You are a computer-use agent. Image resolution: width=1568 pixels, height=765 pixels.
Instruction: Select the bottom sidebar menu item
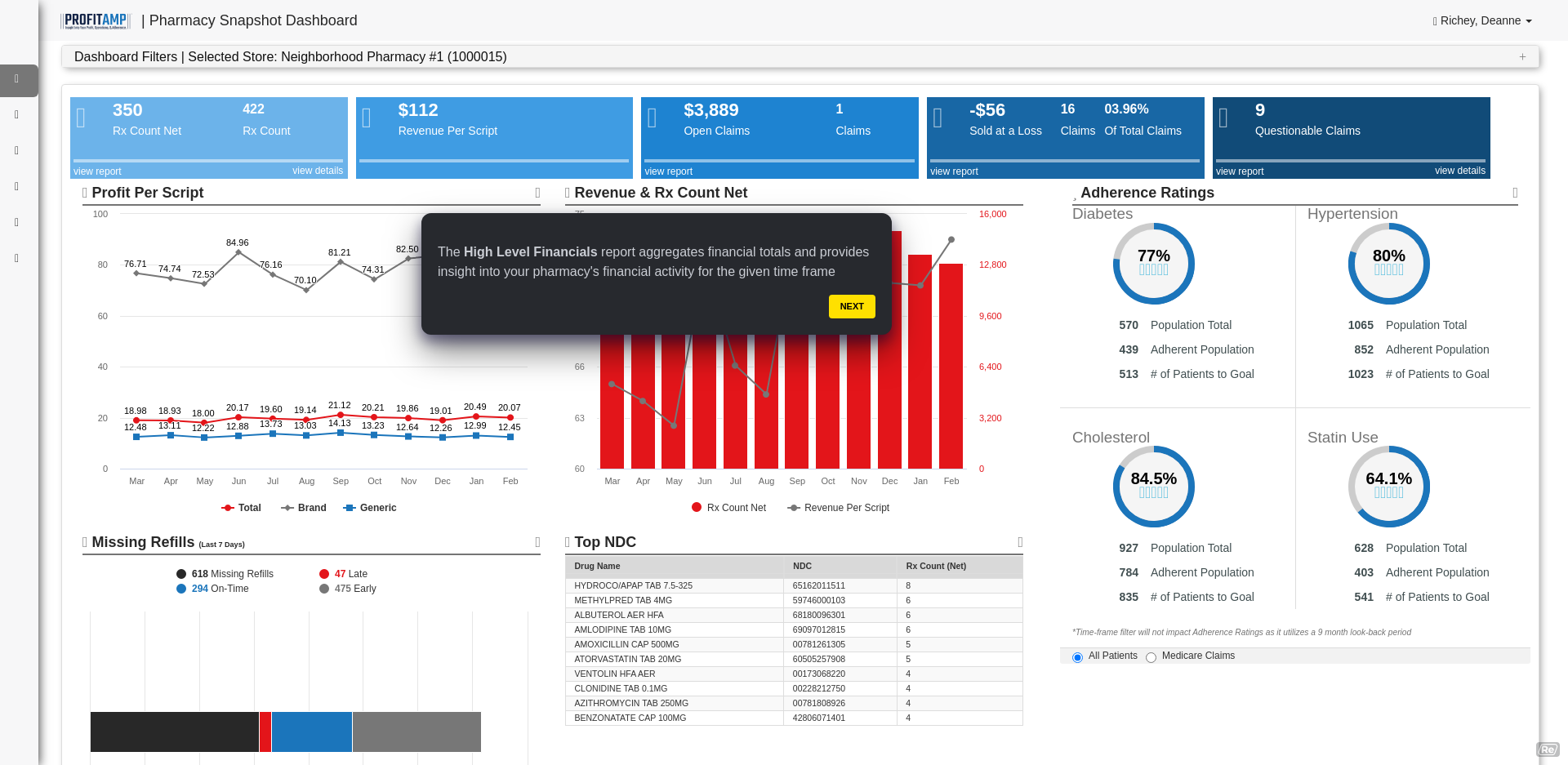pos(17,258)
